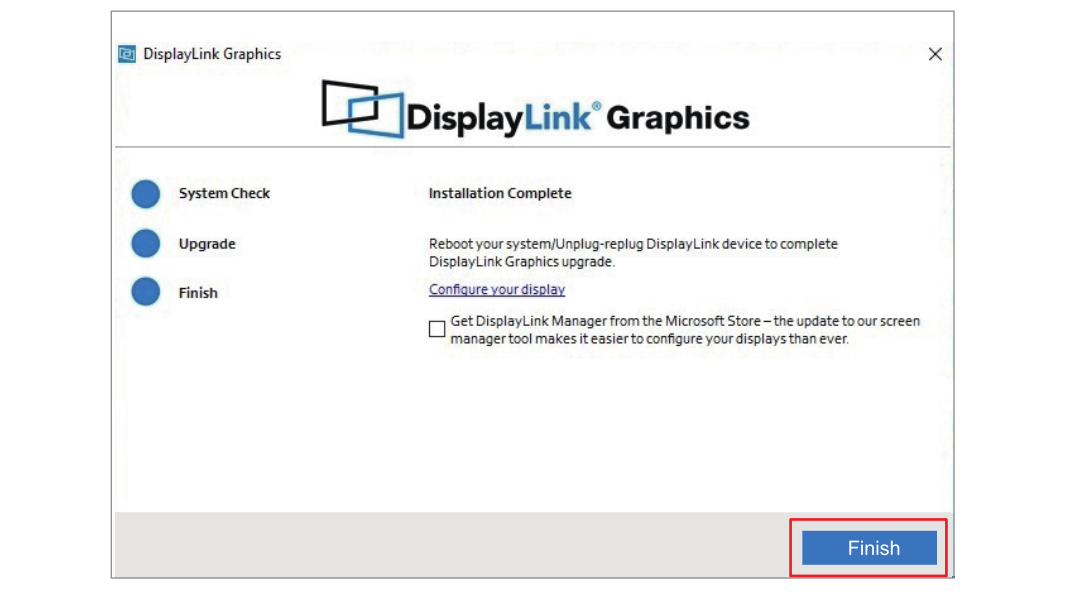The height and width of the screenshot is (604, 1071).
Task: Click the reboot your system instruction text
Action: click(633, 243)
